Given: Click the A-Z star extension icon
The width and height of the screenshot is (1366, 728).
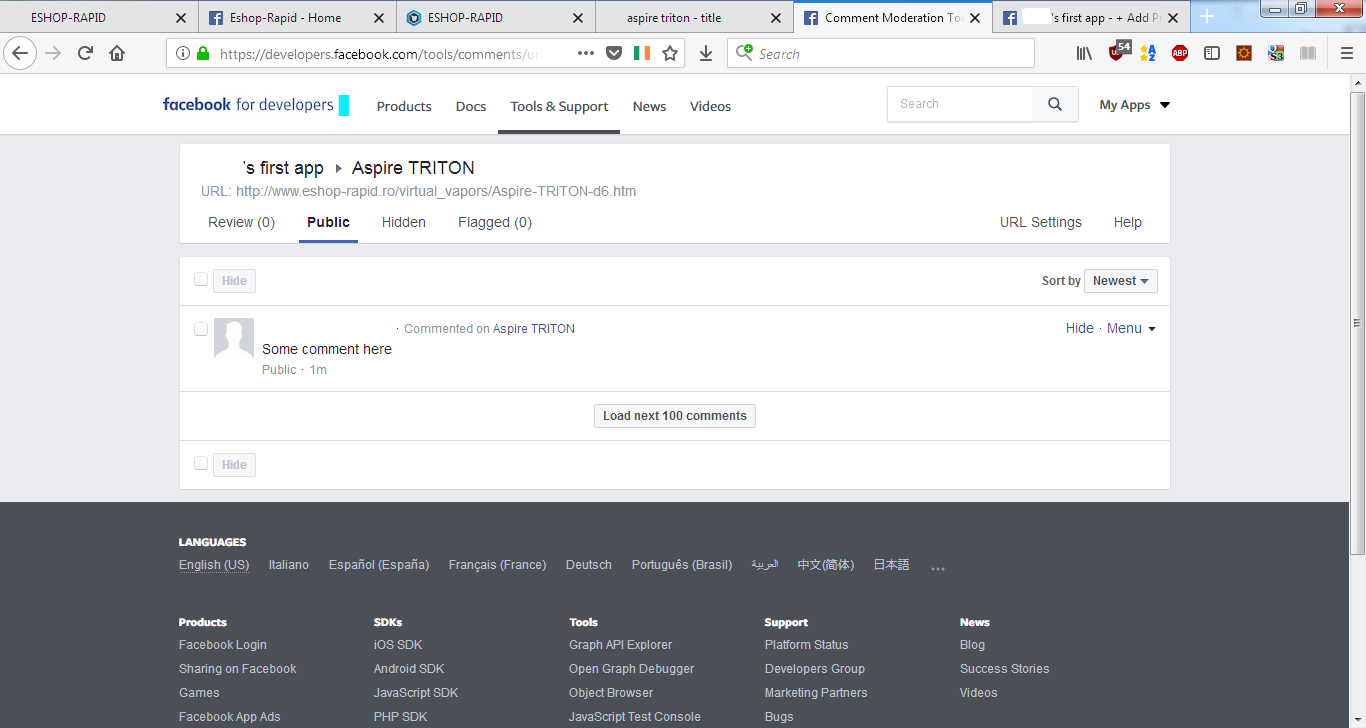Looking at the screenshot, I should point(1148,54).
